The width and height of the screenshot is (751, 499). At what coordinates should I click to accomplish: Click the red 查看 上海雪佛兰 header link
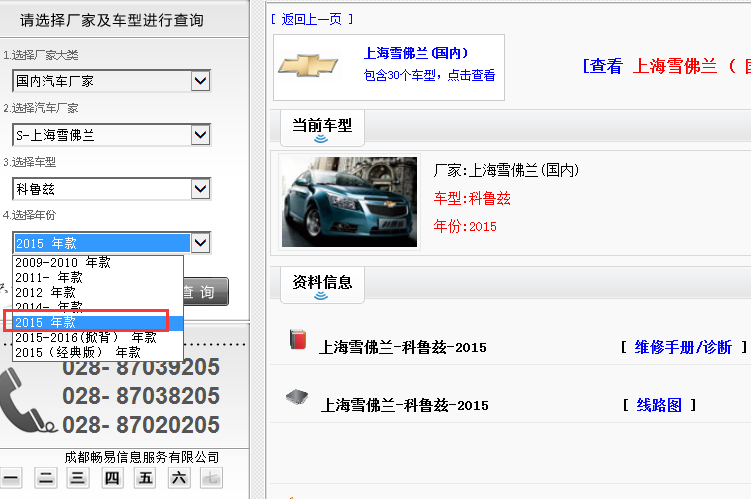pos(666,66)
